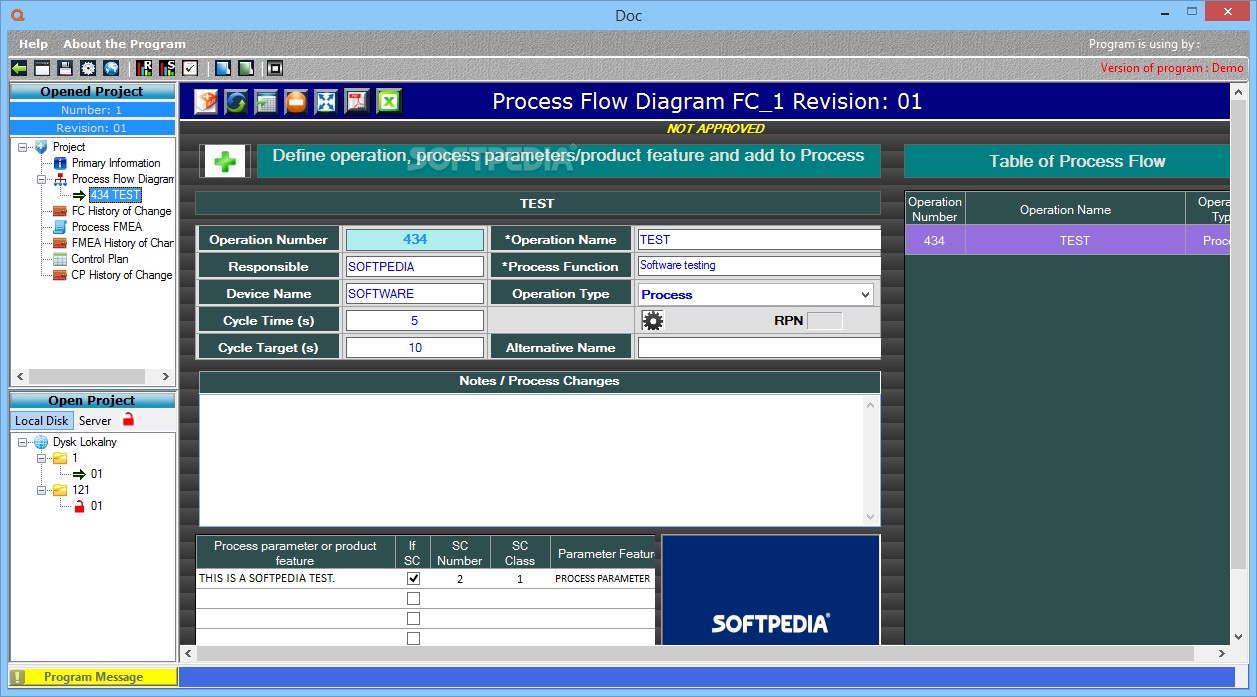Collapse the Dysk Lokalny tree node
1257x697 pixels.
23,442
